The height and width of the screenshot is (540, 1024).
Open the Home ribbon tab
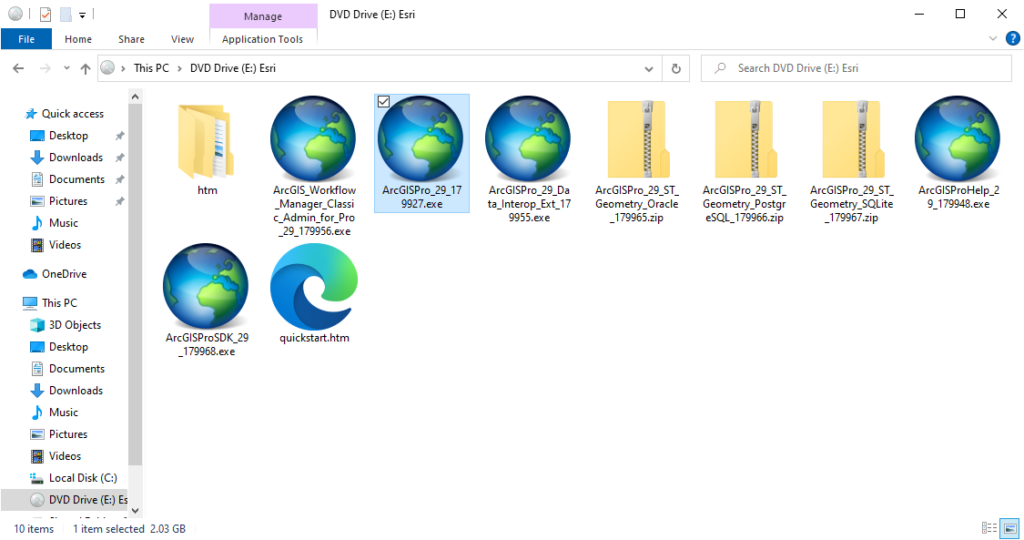click(x=78, y=39)
